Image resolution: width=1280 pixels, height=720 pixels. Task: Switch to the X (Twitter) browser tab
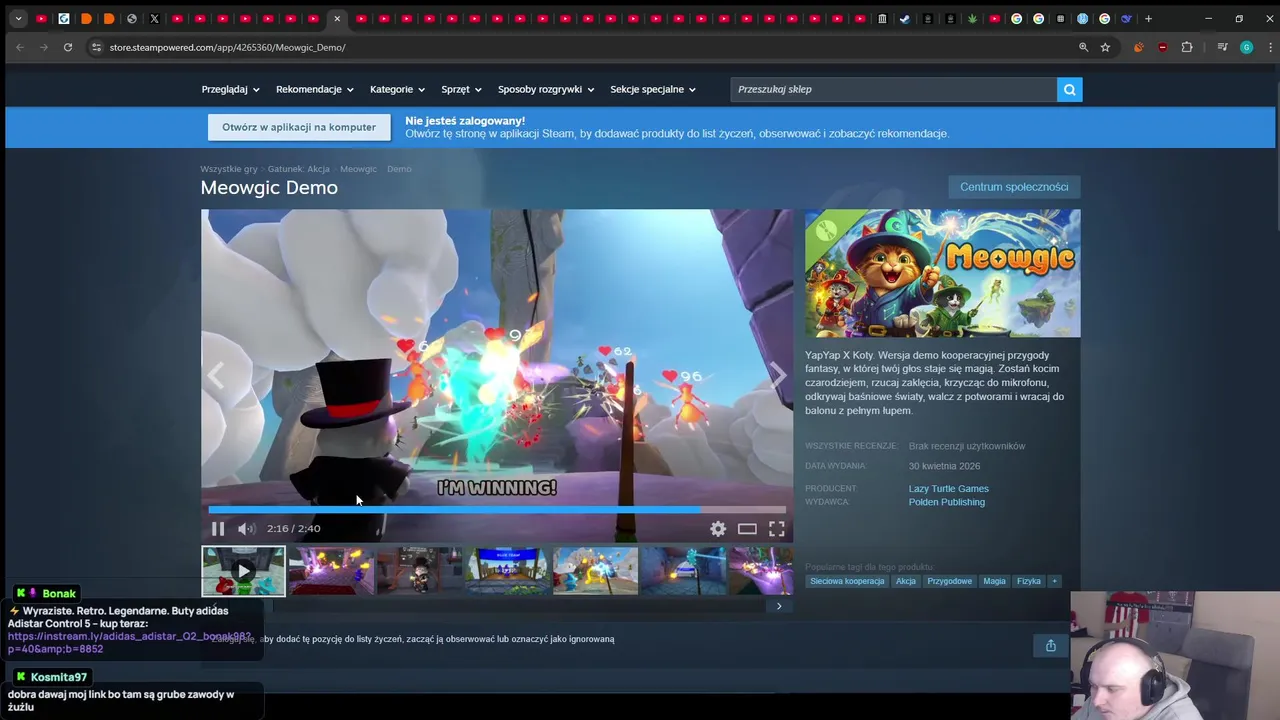click(x=154, y=18)
